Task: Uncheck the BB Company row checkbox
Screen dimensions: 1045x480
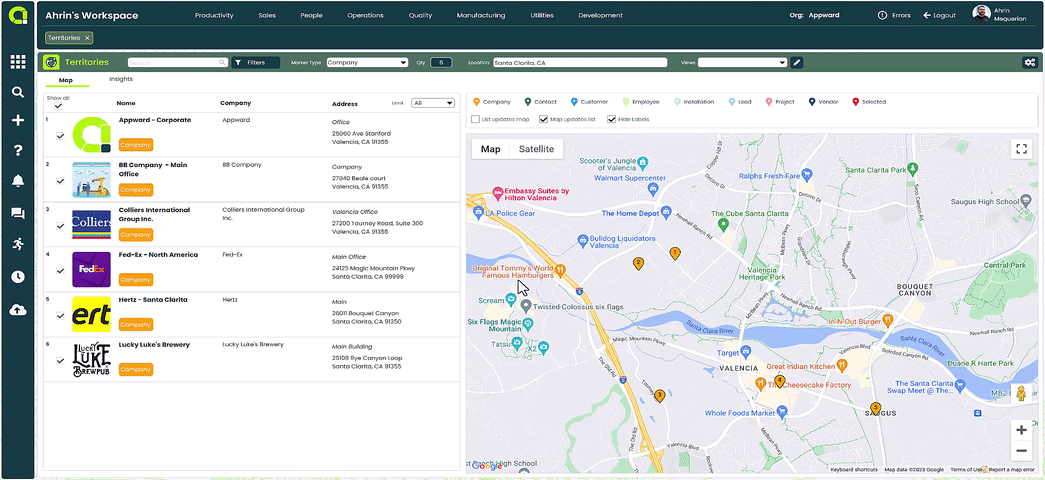Action: (x=61, y=181)
